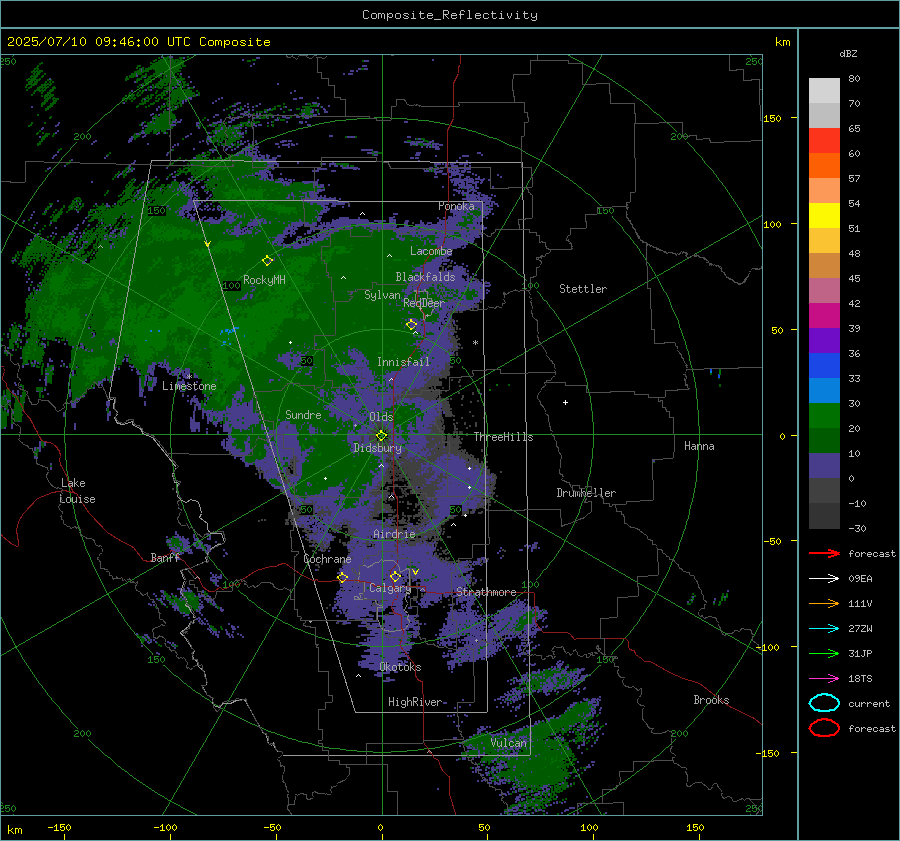900x841 pixels.
Task: Click the Ponoka city label
Action: (456, 206)
